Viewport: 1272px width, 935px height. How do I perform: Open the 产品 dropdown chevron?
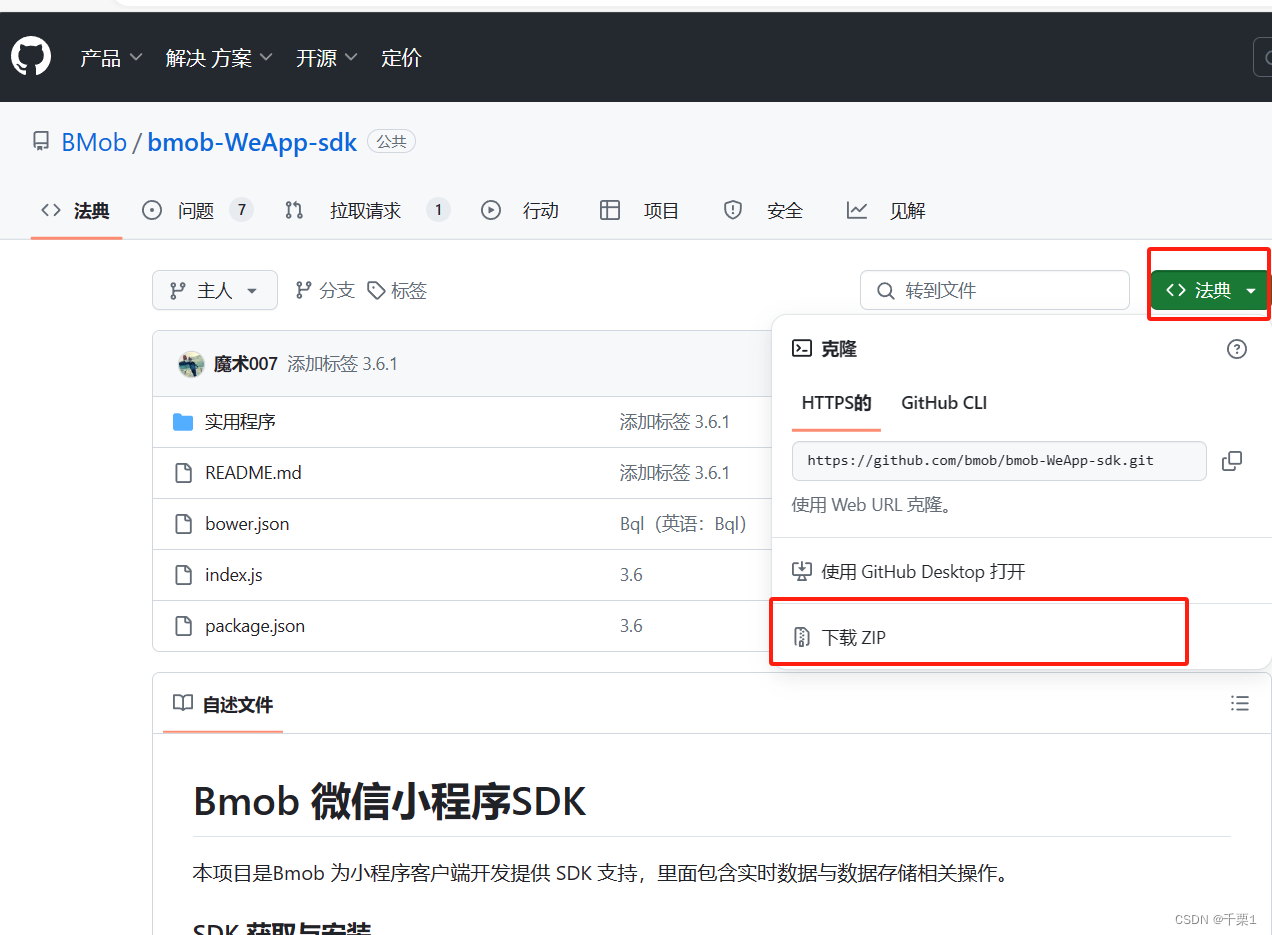[x=137, y=58]
